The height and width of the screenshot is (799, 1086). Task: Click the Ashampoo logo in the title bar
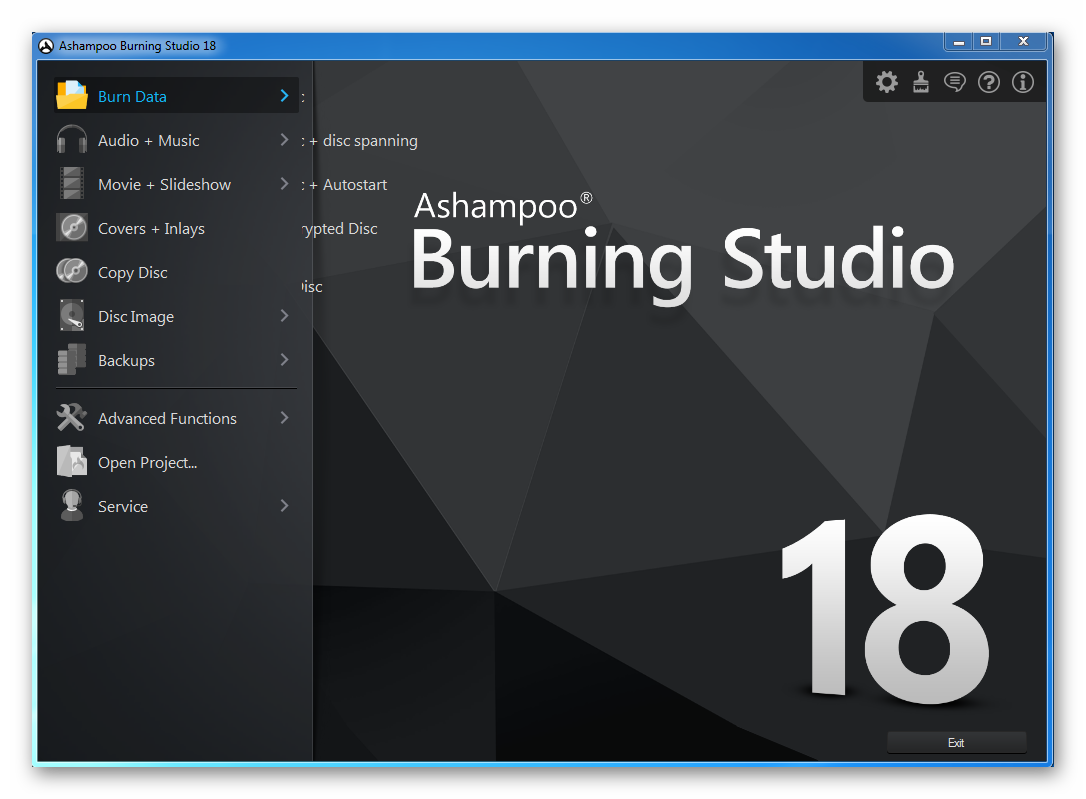[x=46, y=46]
